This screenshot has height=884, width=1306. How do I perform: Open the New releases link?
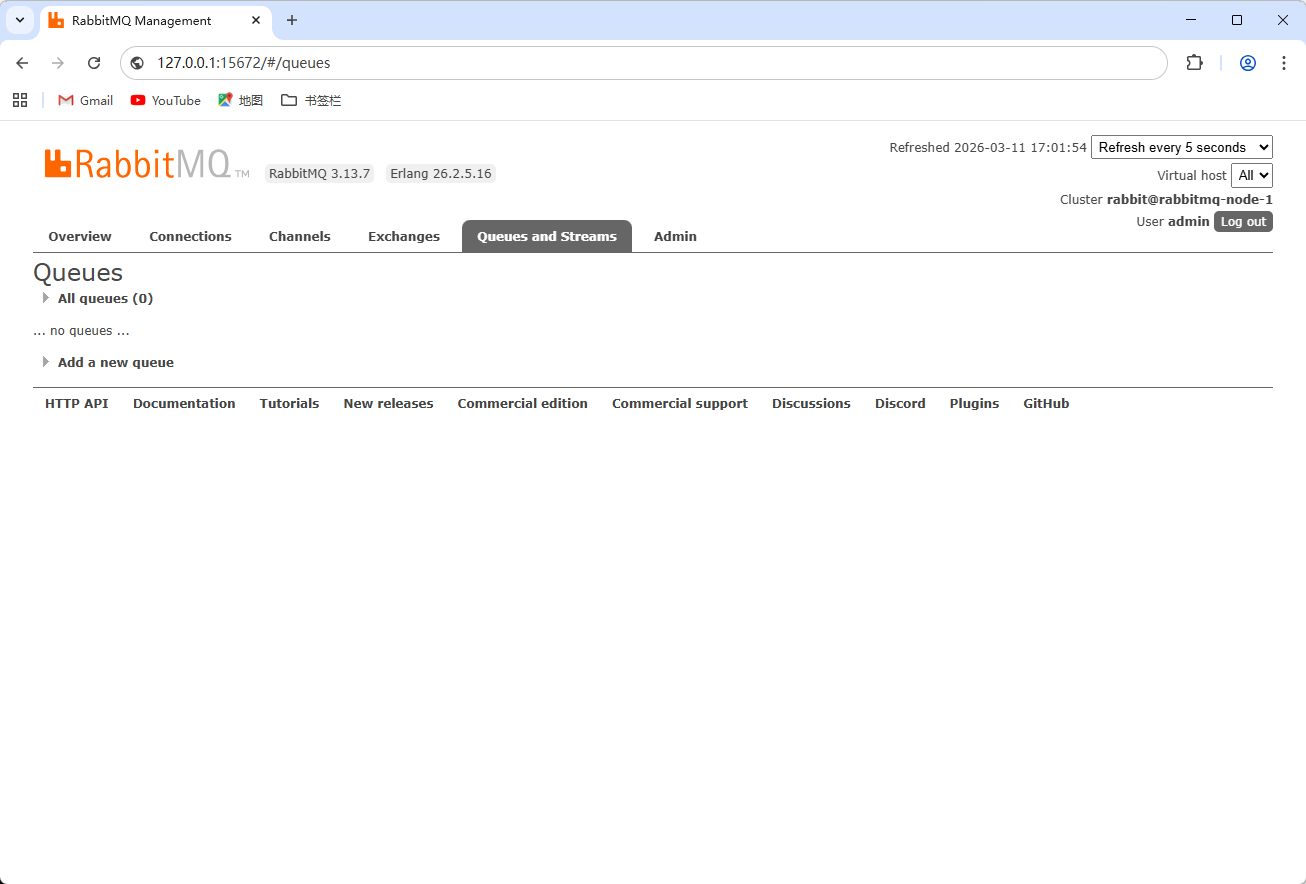point(388,404)
